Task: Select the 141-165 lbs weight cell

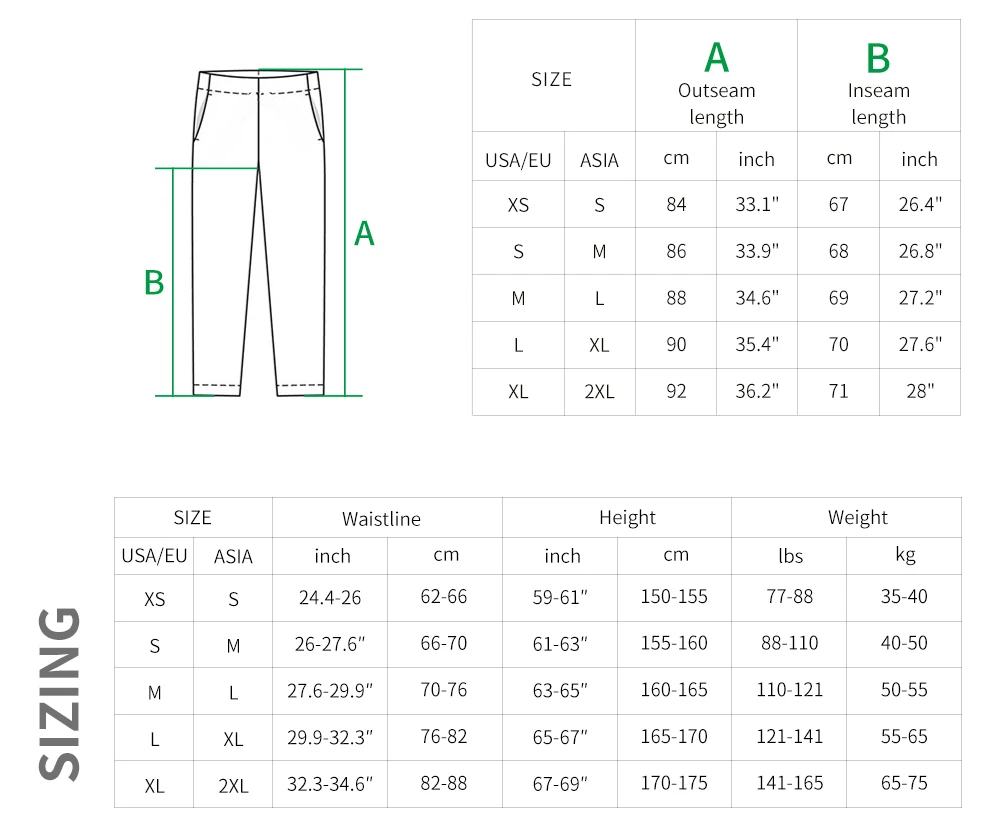Action: 789,784
